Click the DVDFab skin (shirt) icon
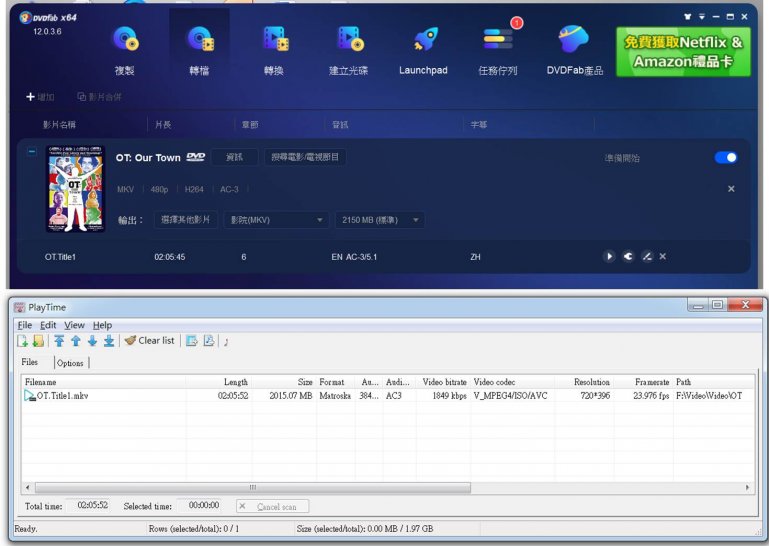769x546 pixels. tap(688, 17)
